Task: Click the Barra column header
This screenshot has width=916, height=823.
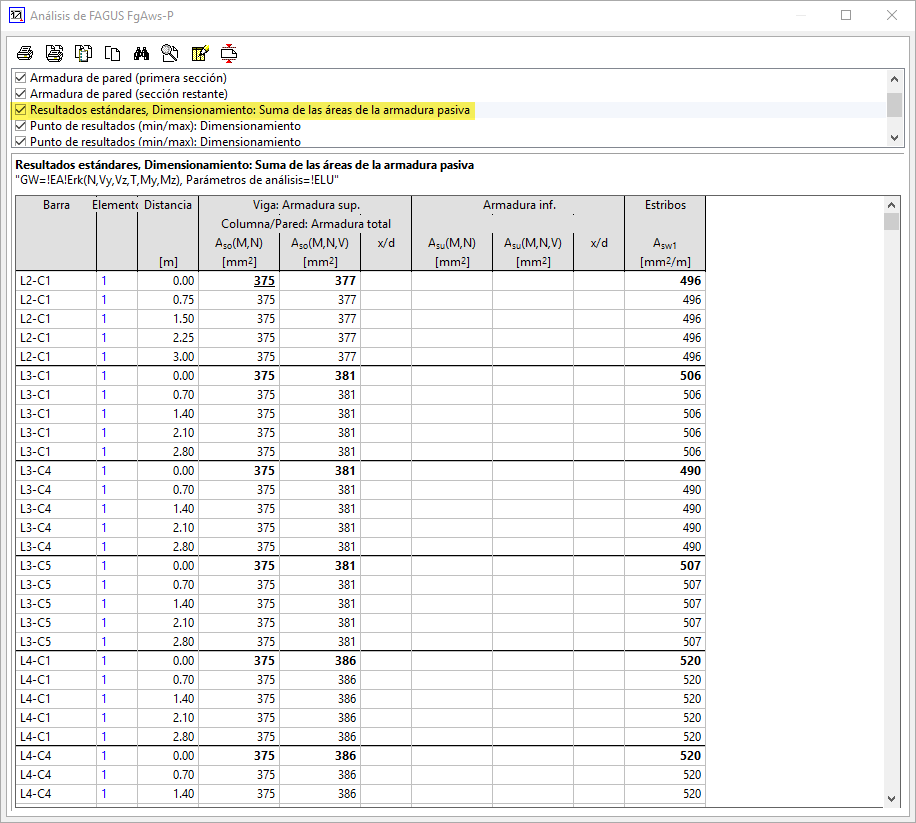Action: tap(56, 205)
